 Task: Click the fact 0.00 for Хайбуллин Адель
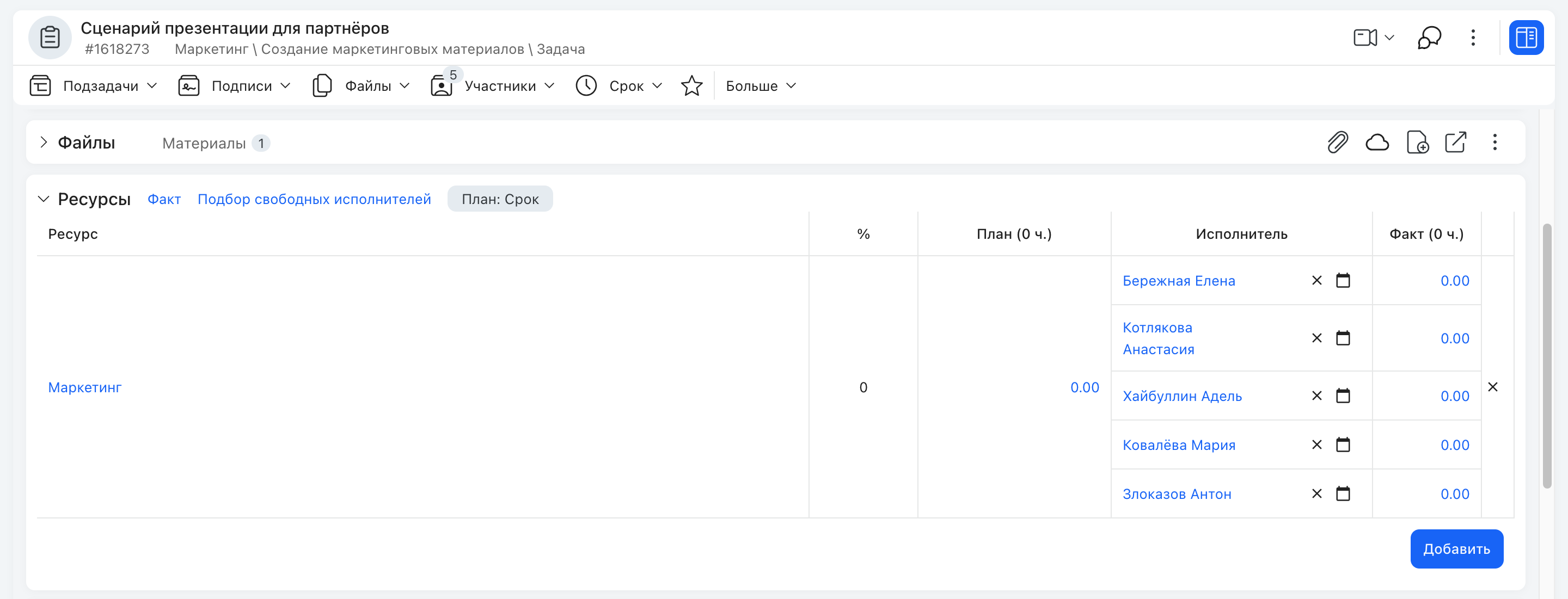(x=1455, y=396)
